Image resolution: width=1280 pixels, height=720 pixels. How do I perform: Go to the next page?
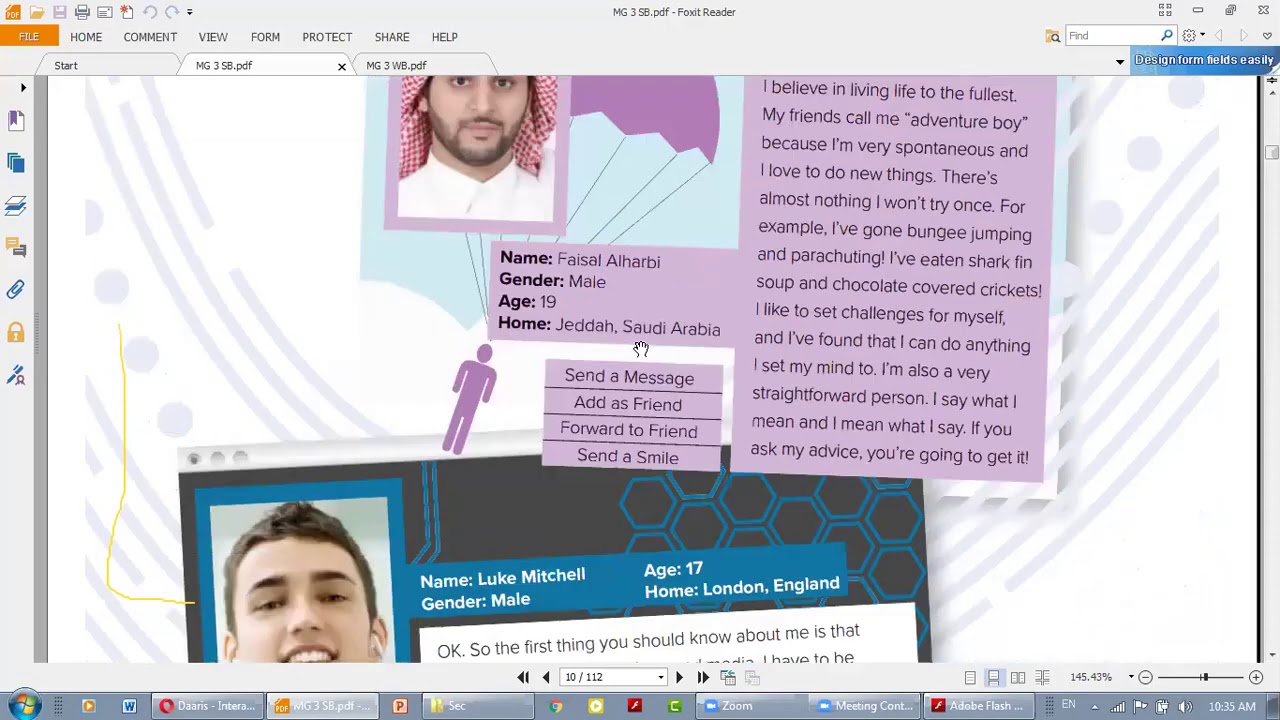(679, 677)
